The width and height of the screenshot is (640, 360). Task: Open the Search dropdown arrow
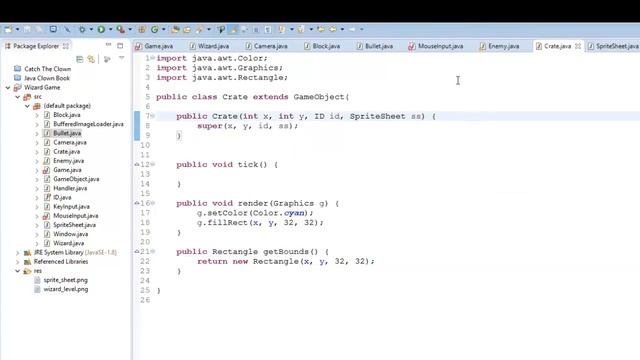click(x=209, y=29)
